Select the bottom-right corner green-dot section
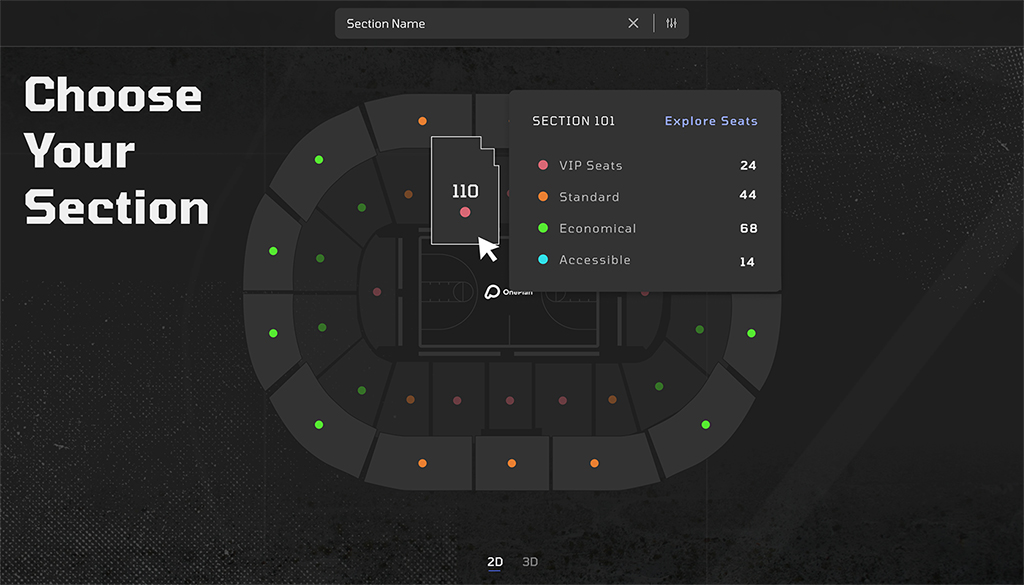This screenshot has height=585, width=1024. [x=702, y=421]
